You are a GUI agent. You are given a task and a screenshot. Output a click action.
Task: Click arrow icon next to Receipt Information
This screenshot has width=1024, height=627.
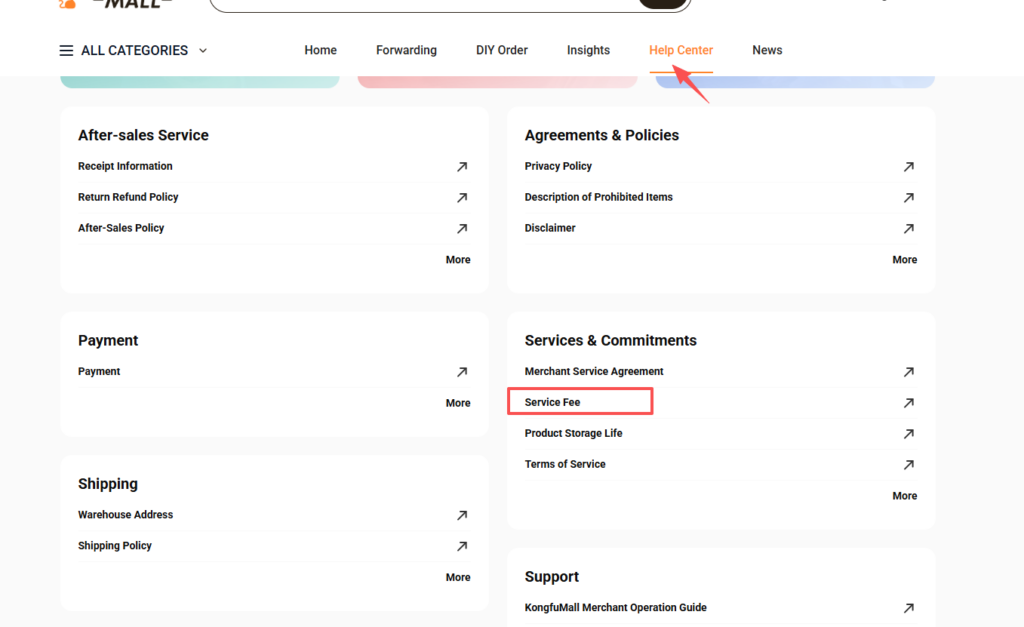[x=462, y=167]
